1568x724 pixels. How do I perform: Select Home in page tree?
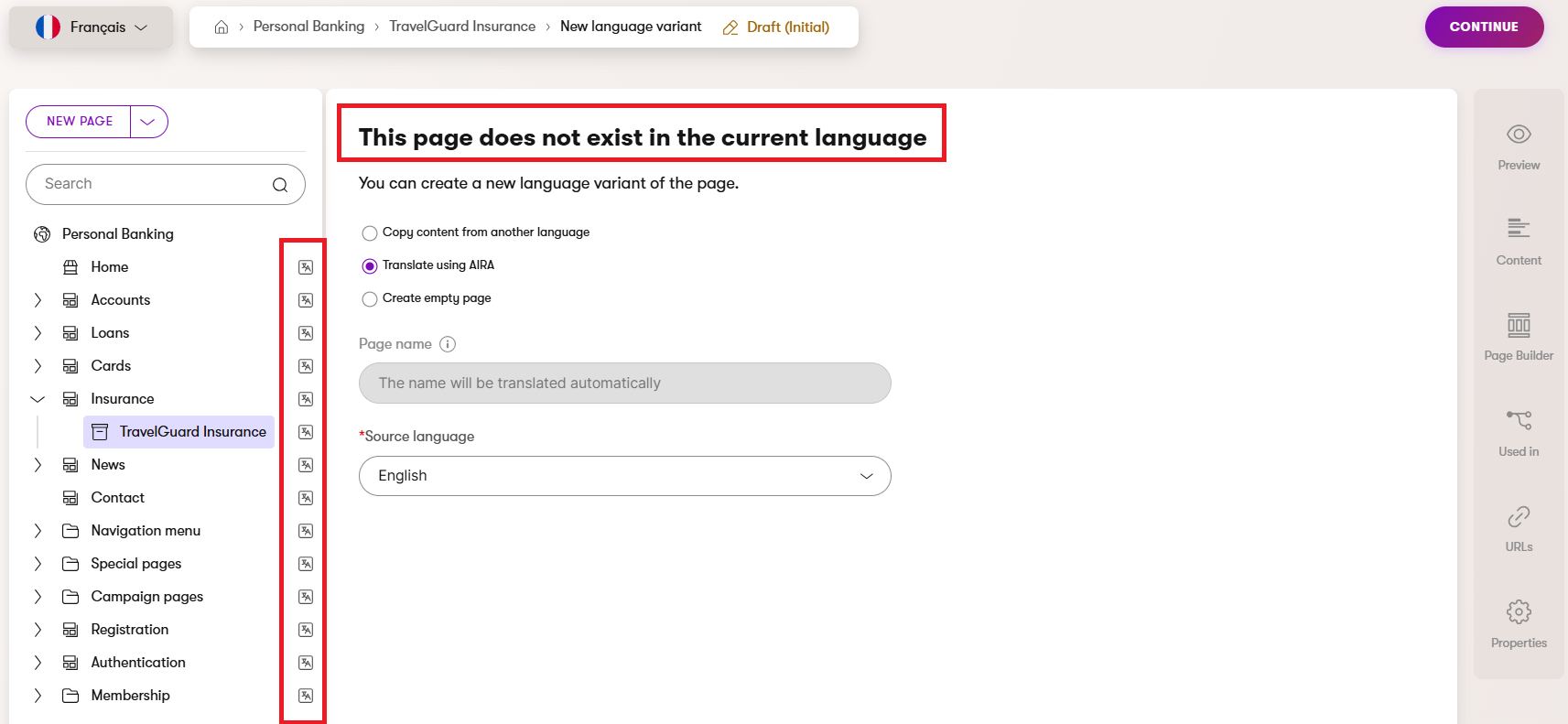click(109, 267)
